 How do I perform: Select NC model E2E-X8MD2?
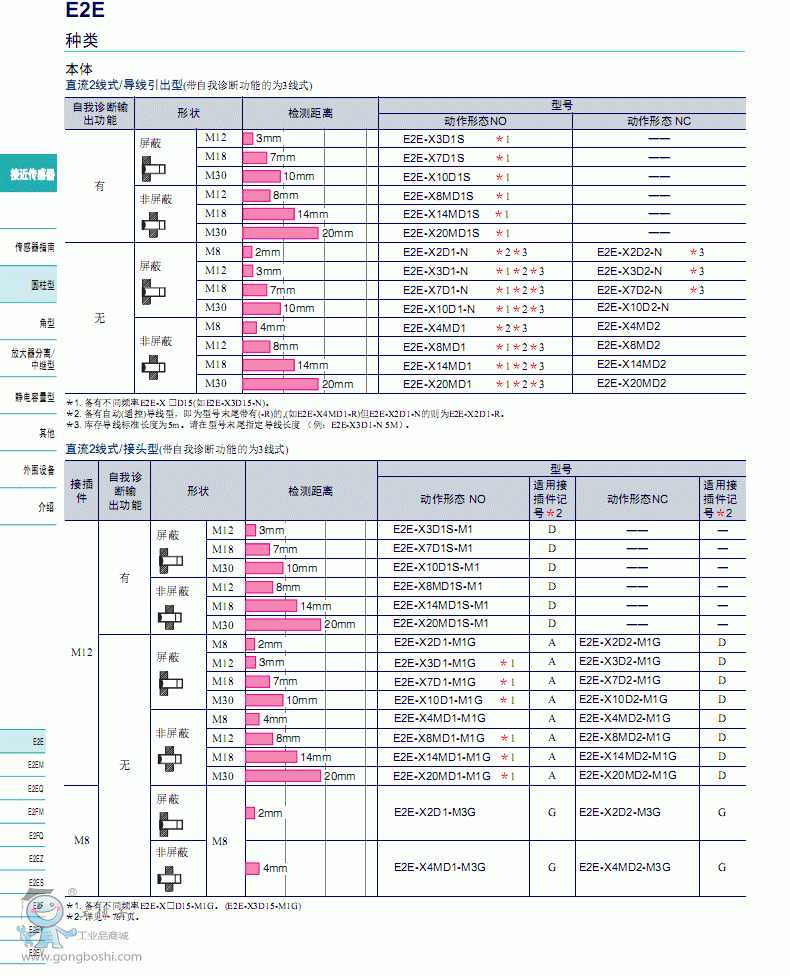click(629, 345)
